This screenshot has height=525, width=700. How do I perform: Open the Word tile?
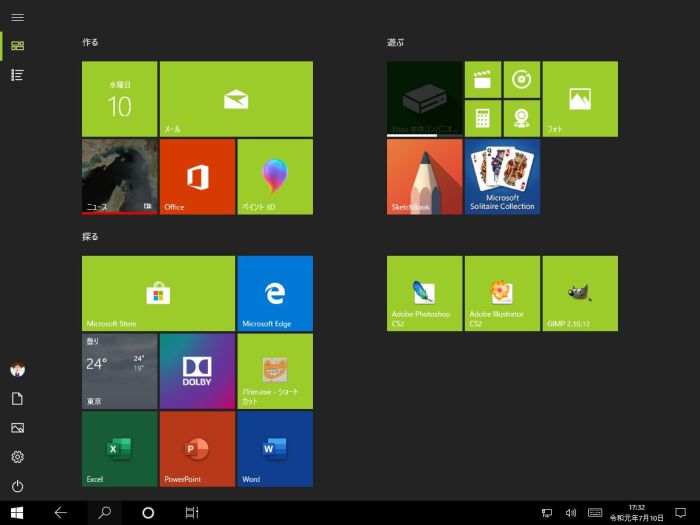point(275,449)
